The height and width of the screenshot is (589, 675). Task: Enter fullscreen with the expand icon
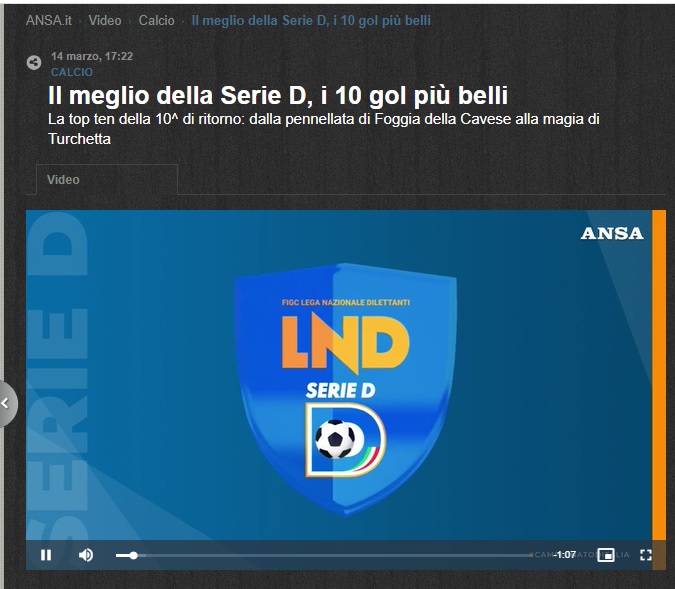click(x=646, y=555)
